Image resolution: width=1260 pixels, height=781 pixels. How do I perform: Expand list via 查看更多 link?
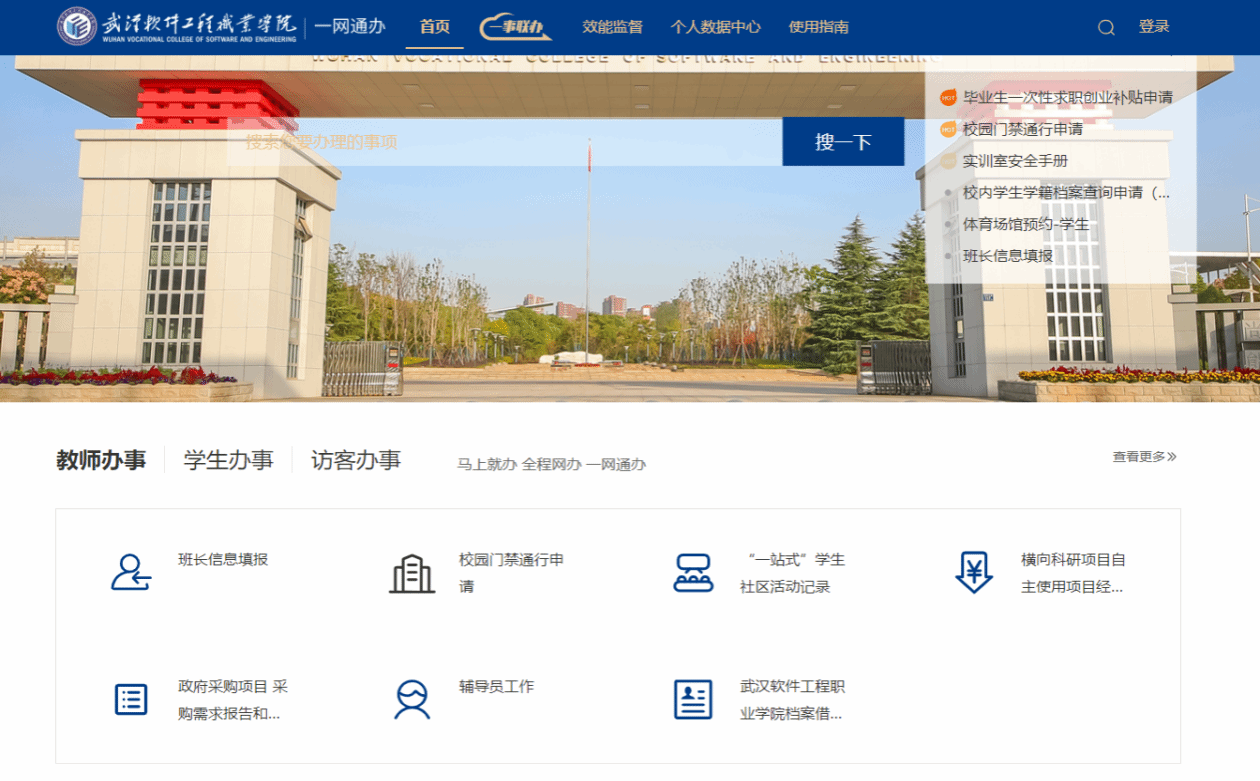click(1144, 457)
